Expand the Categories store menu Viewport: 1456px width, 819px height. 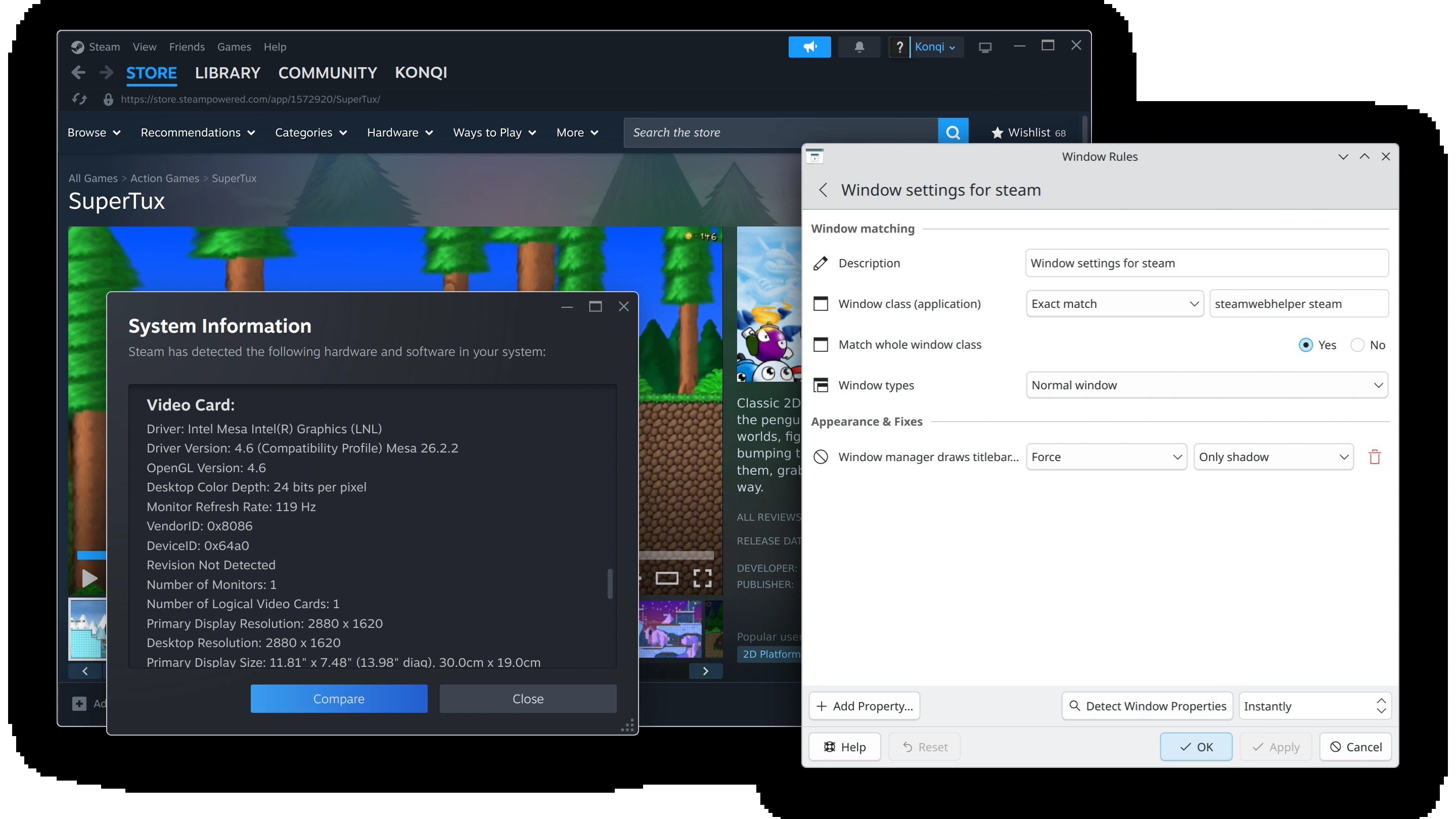[x=311, y=133]
